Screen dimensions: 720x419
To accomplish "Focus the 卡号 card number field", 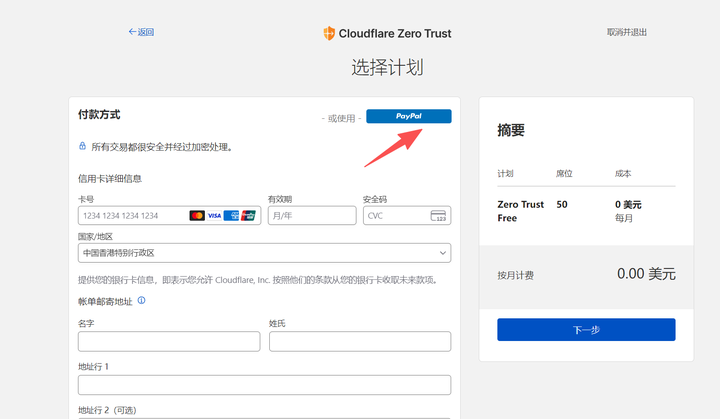I will 132,216.
